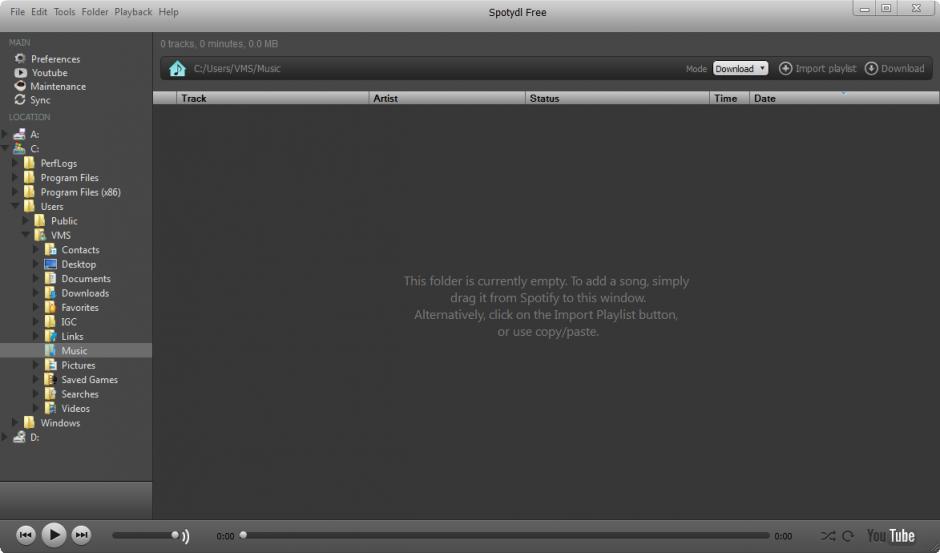
Task: Open the Tools menu
Action: click(64, 12)
